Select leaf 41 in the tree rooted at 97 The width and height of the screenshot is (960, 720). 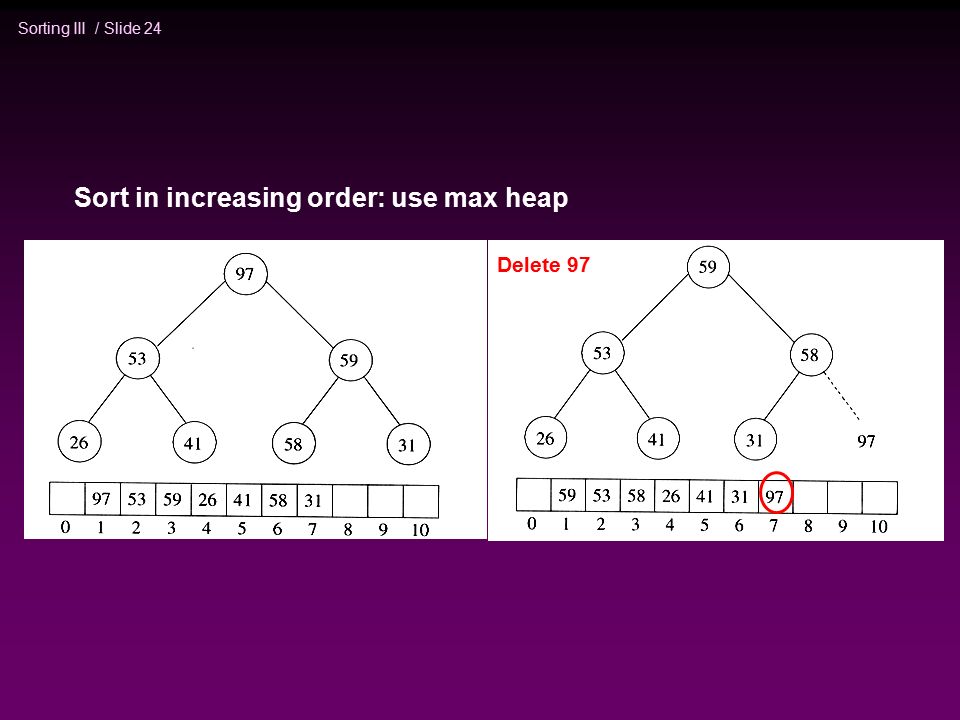tap(193, 443)
